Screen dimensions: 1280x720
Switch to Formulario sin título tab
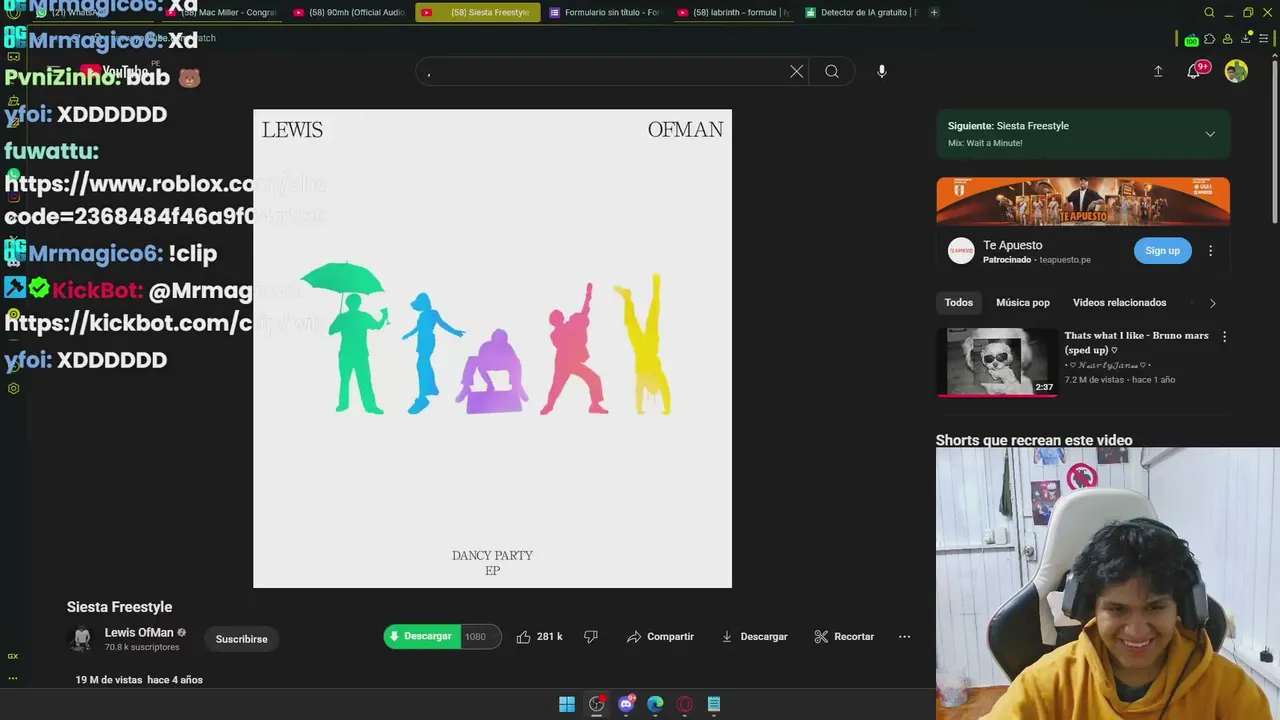pos(606,12)
